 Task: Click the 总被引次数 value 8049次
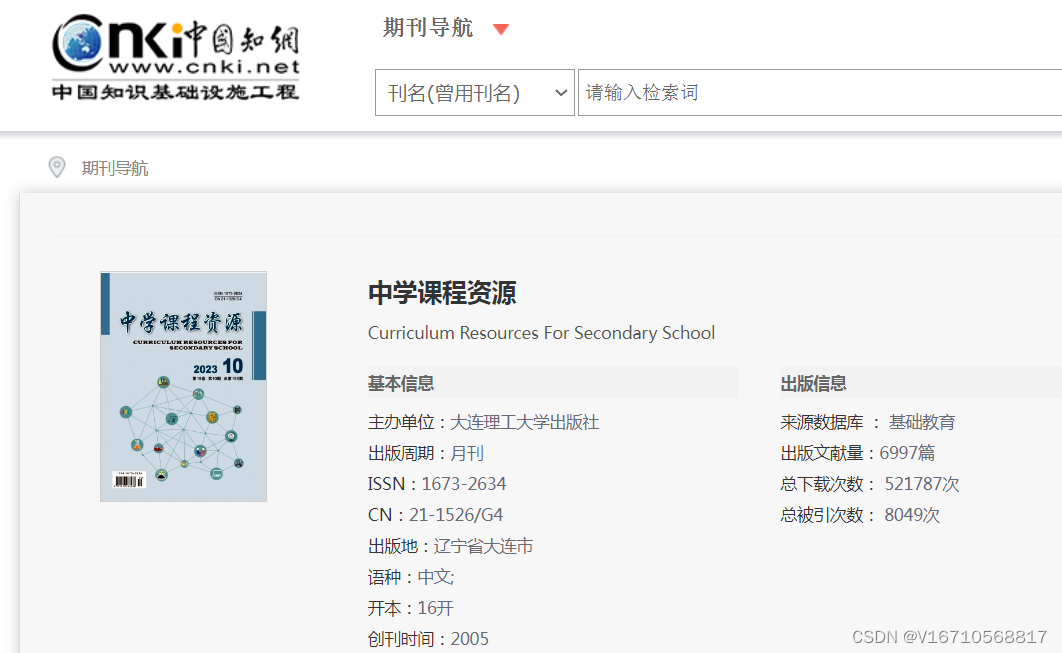pos(912,515)
